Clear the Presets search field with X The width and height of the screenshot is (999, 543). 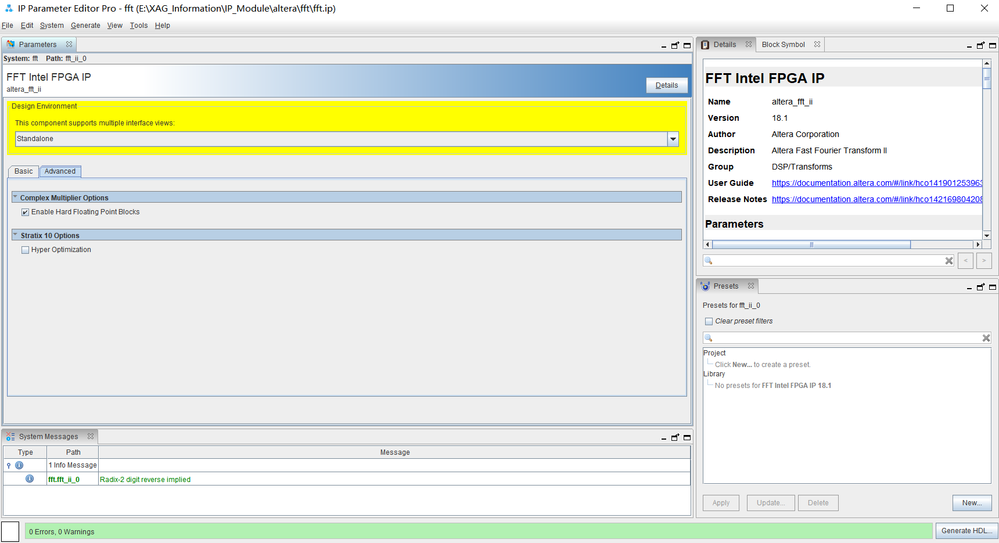[986, 338]
